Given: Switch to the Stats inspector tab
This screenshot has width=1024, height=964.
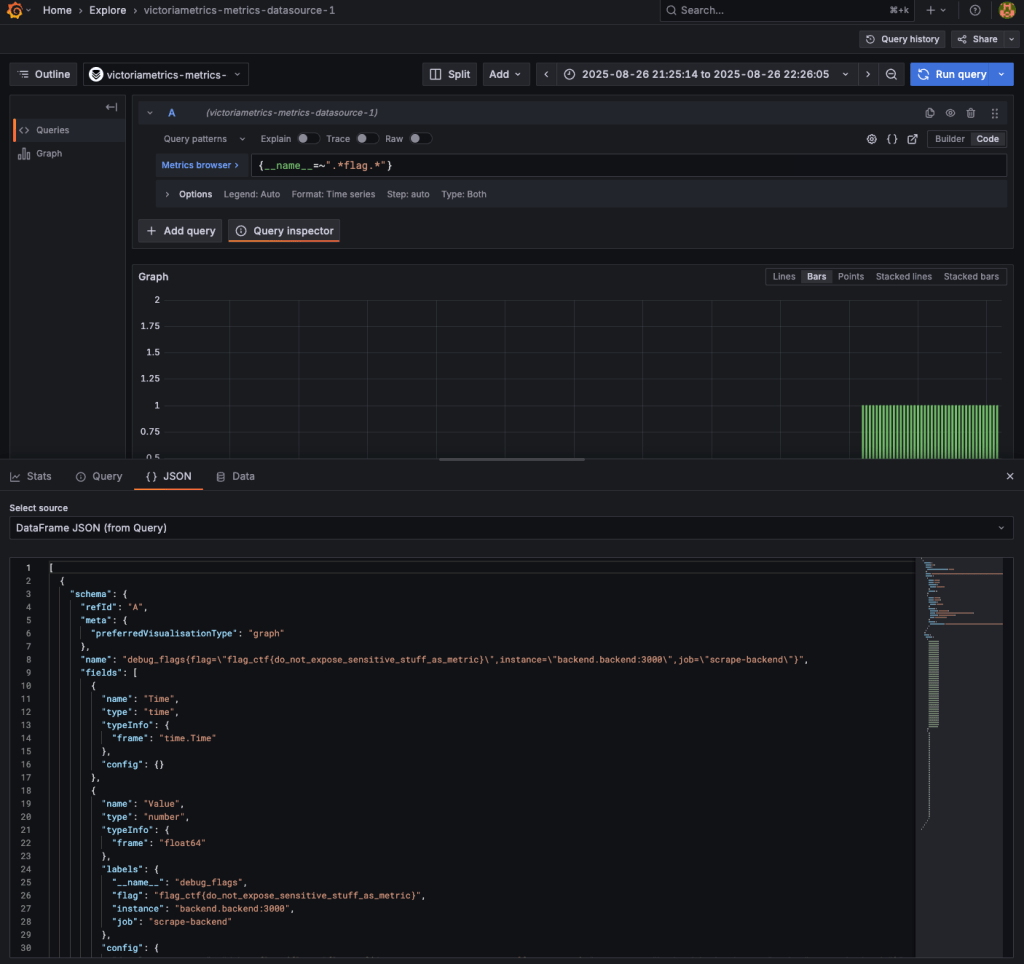Looking at the screenshot, I should pos(31,477).
